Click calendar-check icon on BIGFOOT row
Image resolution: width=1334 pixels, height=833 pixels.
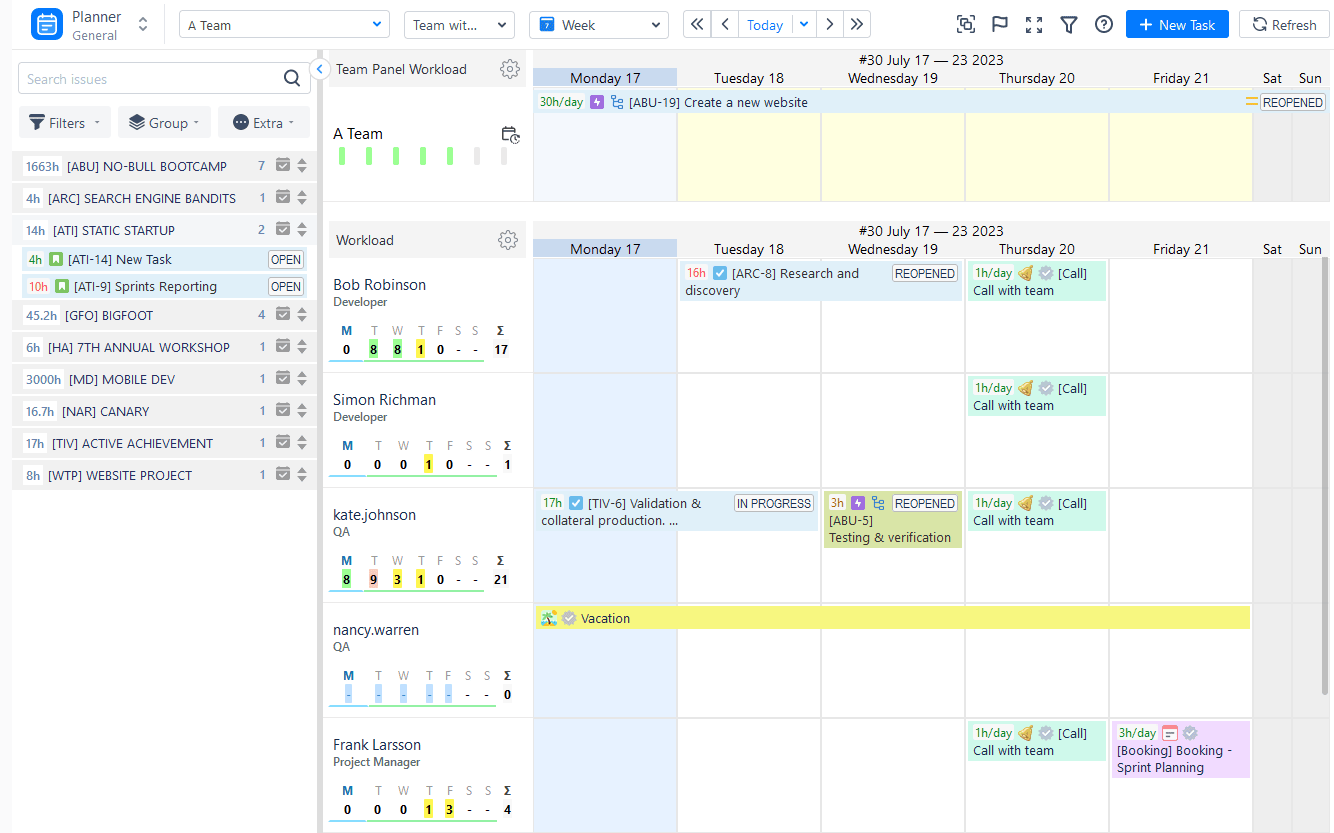pyautogui.click(x=283, y=315)
